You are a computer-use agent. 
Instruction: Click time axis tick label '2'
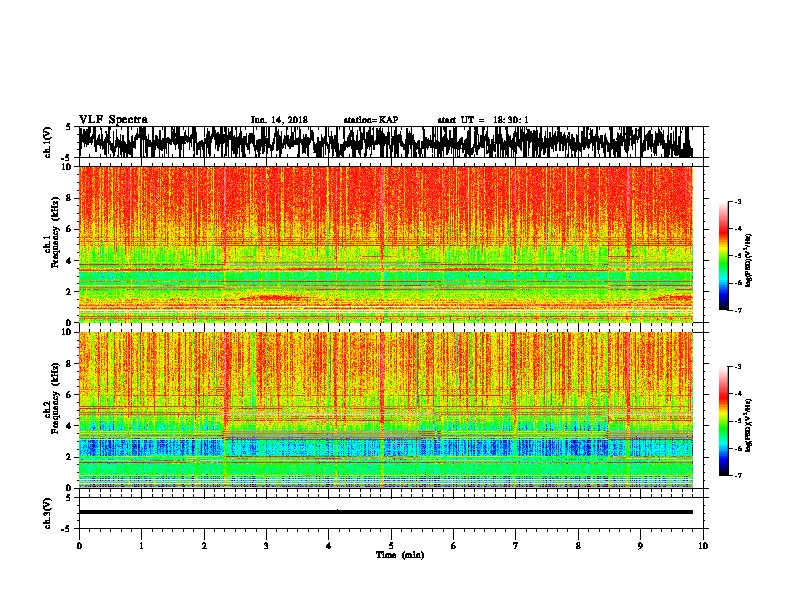(x=204, y=546)
